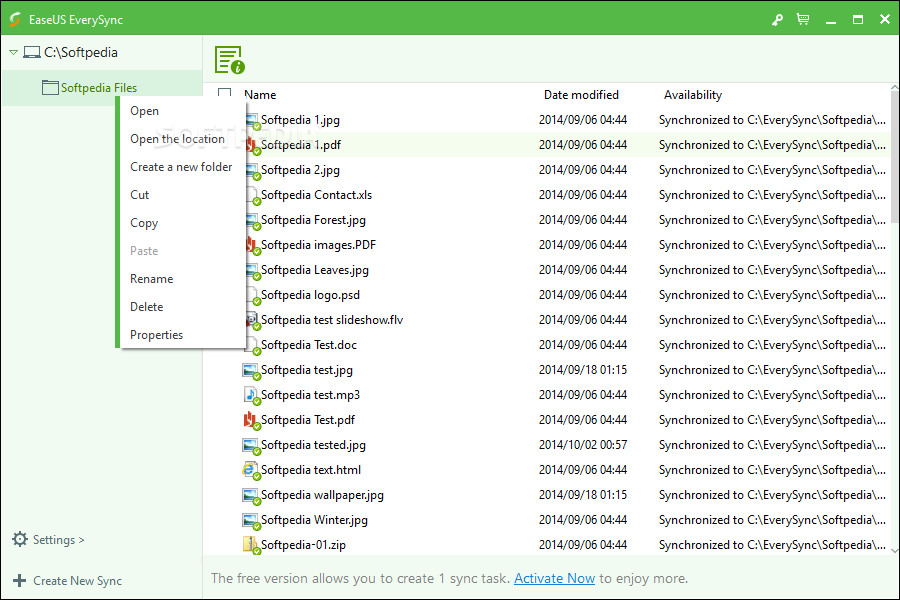Click the zip archive icon of Softpedia-01.zip
This screenshot has width=900, height=600.
[250, 545]
